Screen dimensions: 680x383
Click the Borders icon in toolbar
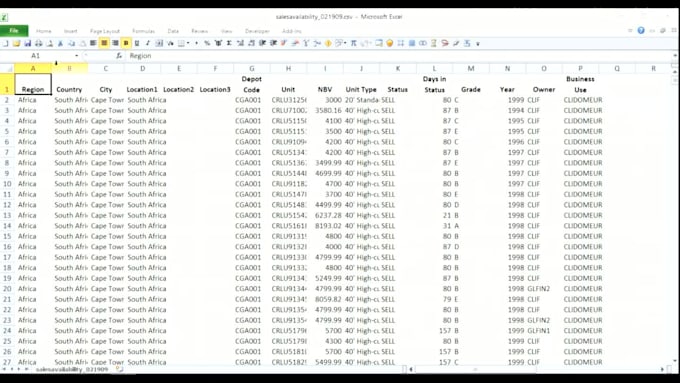(181, 43)
